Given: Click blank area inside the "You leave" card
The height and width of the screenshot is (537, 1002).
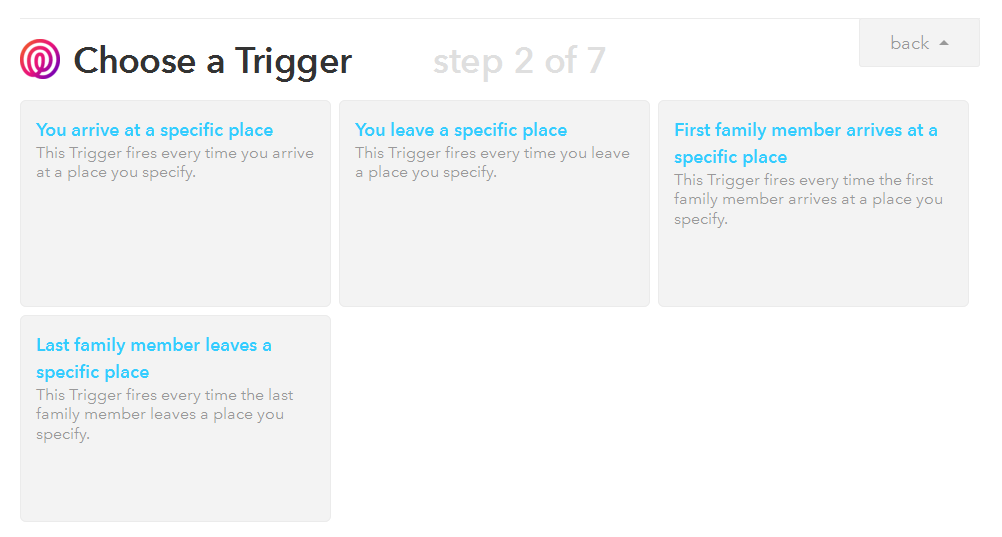Looking at the screenshot, I should click(x=494, y=250).
